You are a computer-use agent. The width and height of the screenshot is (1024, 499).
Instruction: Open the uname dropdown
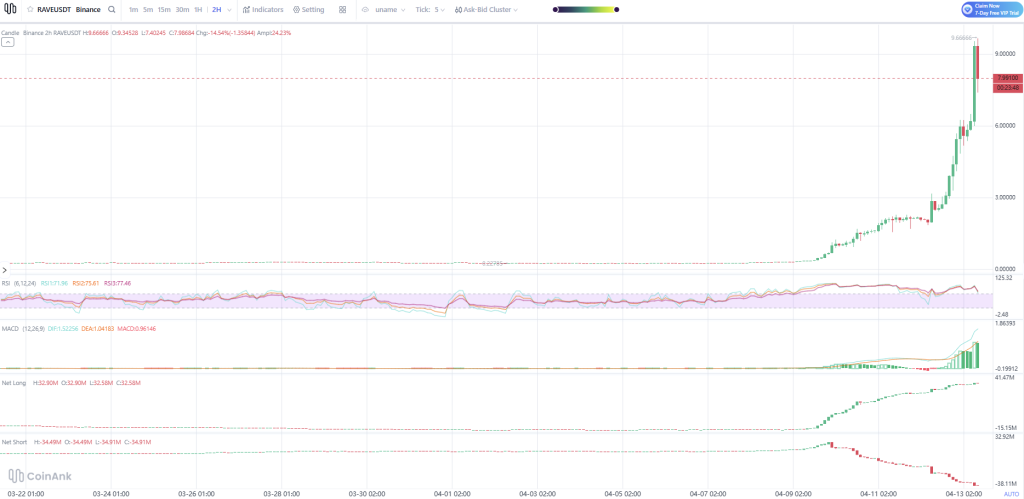coord(389,9)
